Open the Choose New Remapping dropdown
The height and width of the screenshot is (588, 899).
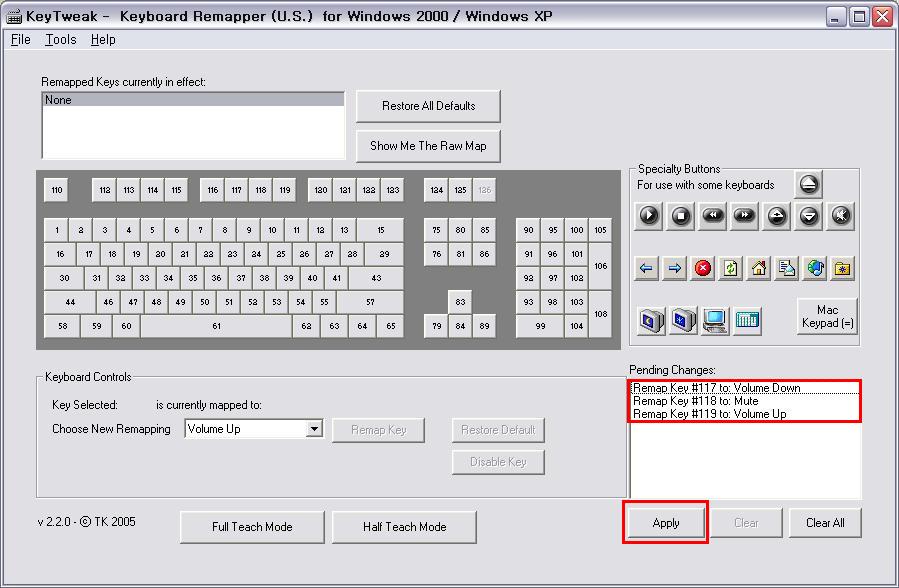point(314,429)
